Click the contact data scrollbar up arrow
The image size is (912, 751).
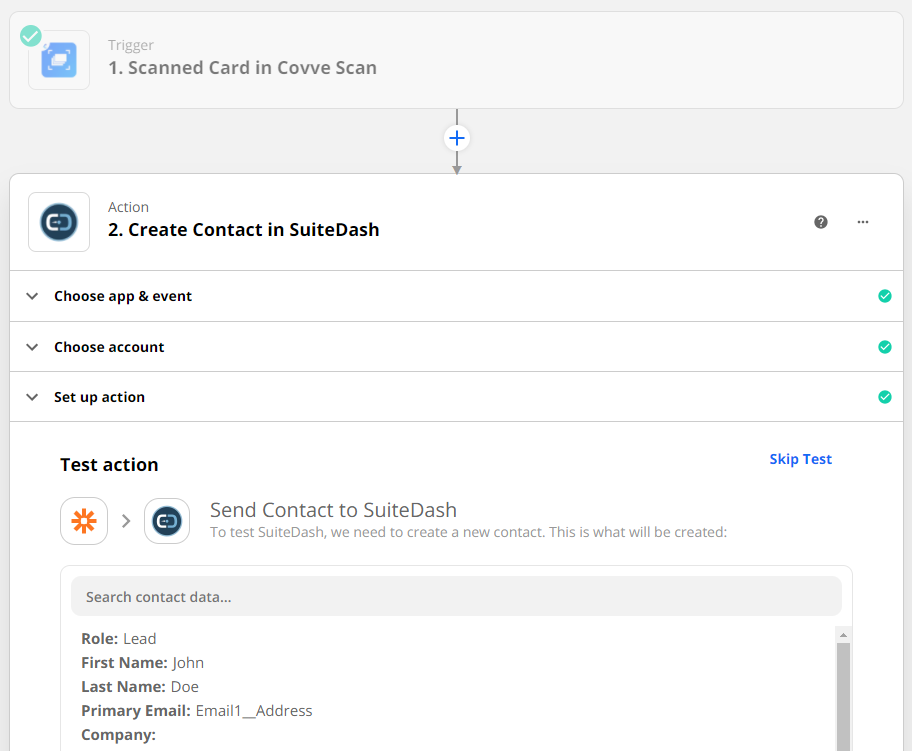click(843, 635)
